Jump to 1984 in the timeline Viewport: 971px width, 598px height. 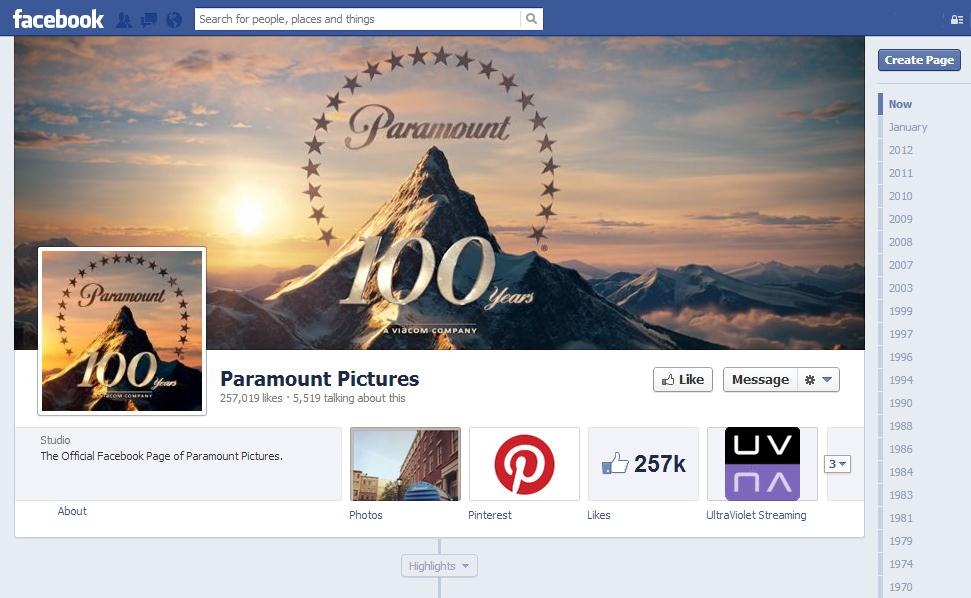tap(901, 472)
